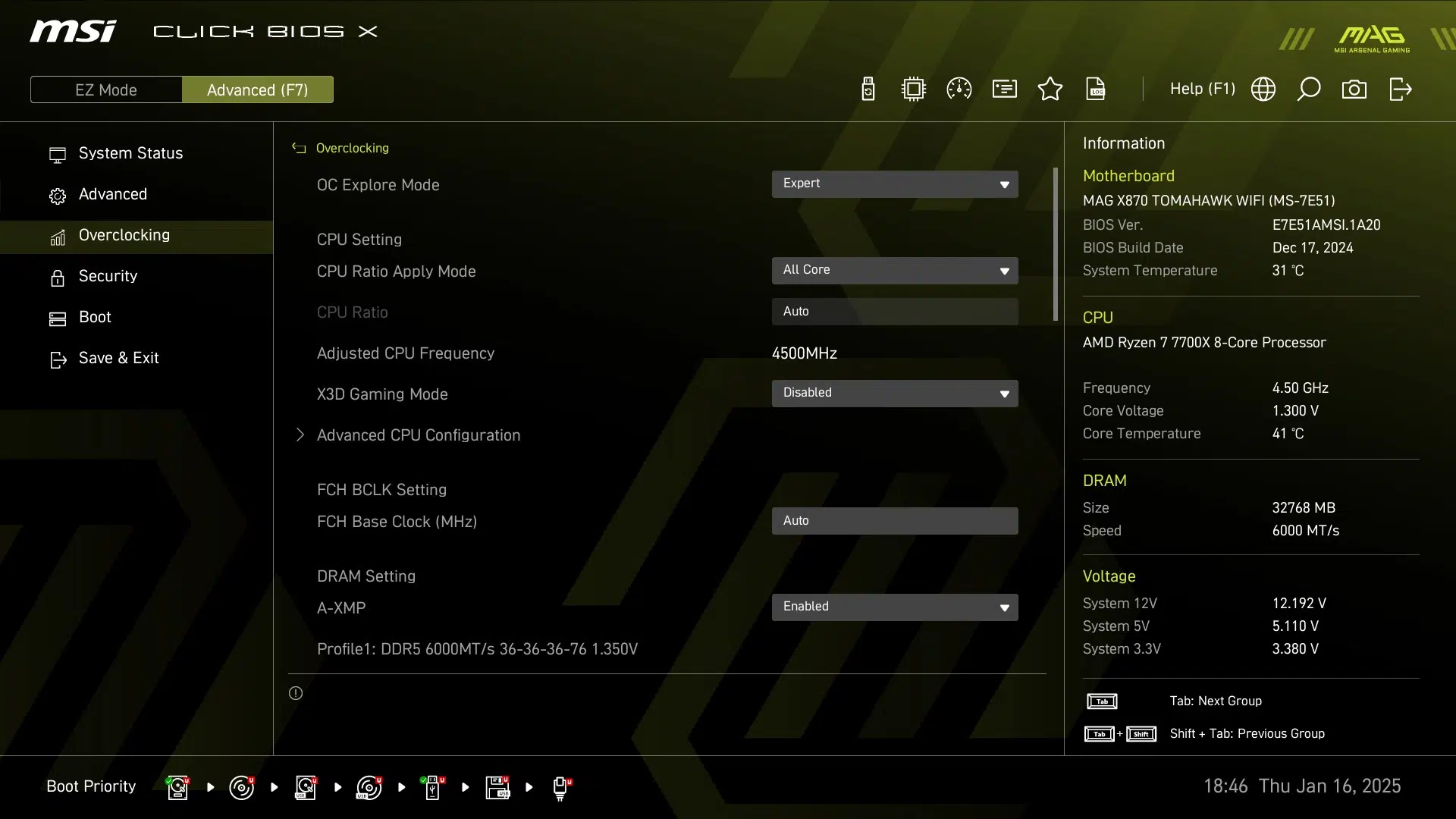Open the M-Flash USB update tool icon
The image size is (1456, 819).
(x=868, y=89)
